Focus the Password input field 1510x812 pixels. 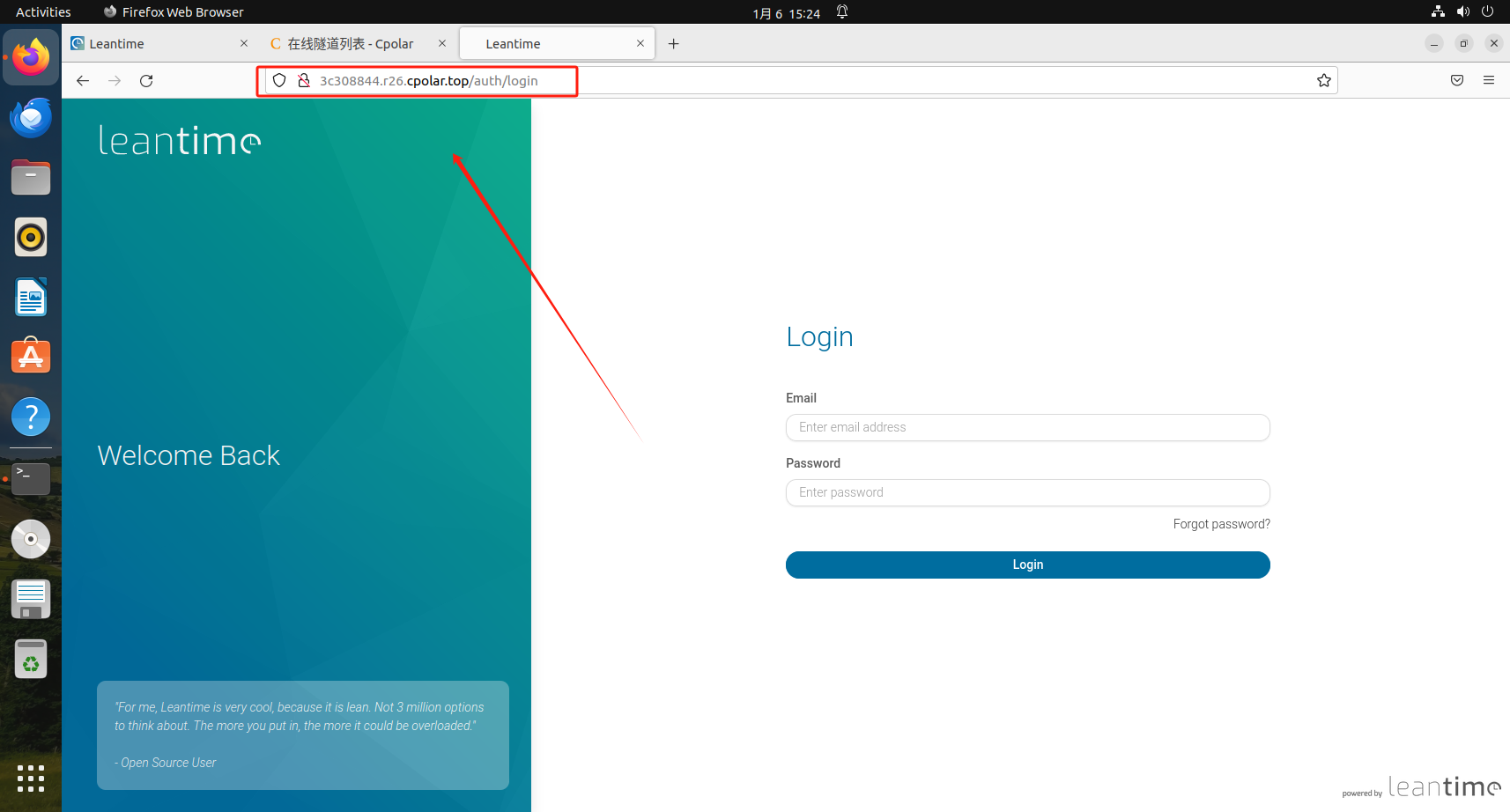(x=1027, y=492)
